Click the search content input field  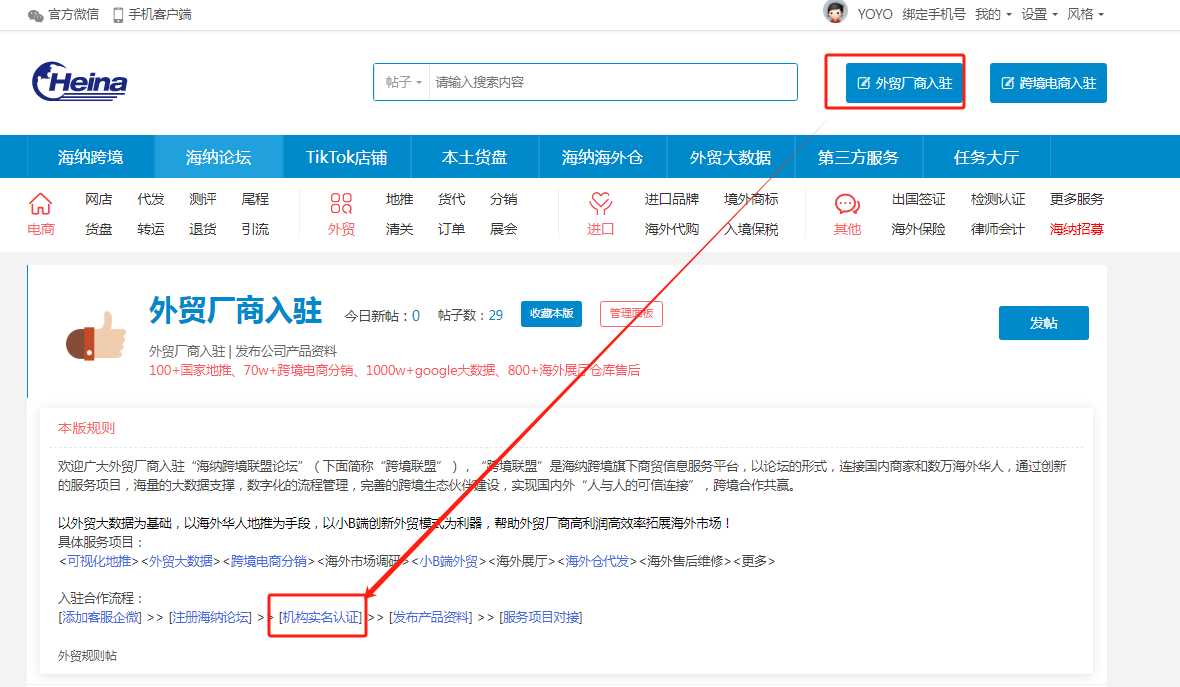click(x=612, y=82)
